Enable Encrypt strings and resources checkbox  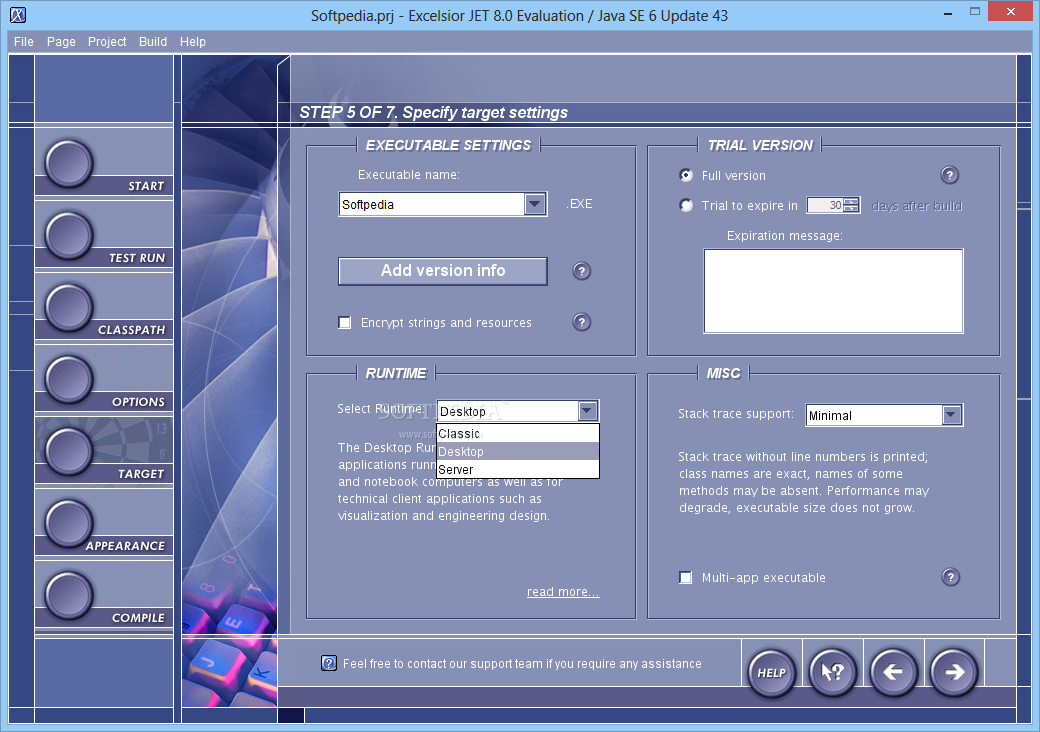pos(345,323)
